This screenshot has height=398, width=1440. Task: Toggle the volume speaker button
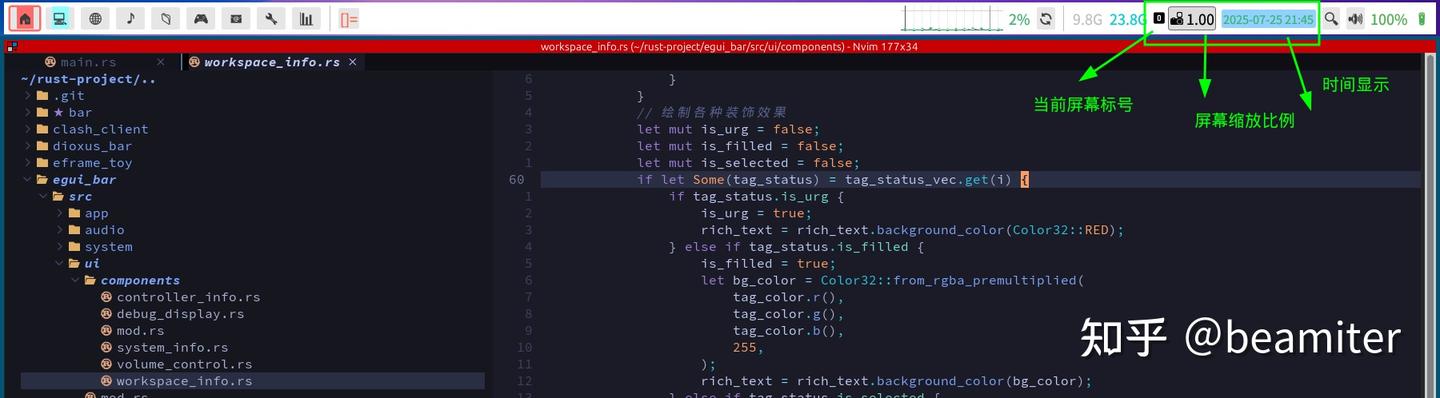[1355, 19]
